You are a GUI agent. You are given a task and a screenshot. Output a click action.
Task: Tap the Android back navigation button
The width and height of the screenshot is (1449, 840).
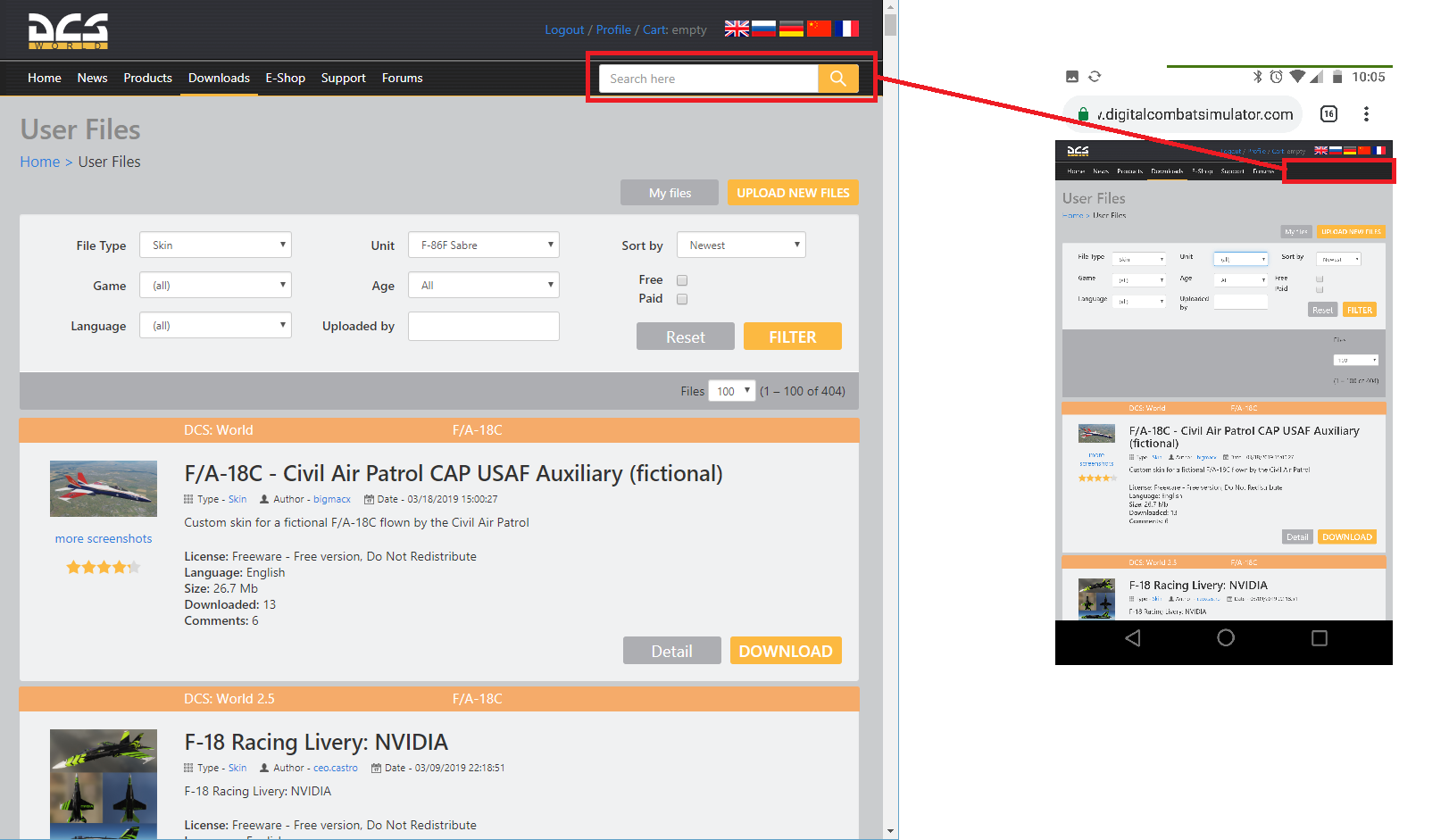(x=1133, y=638)
